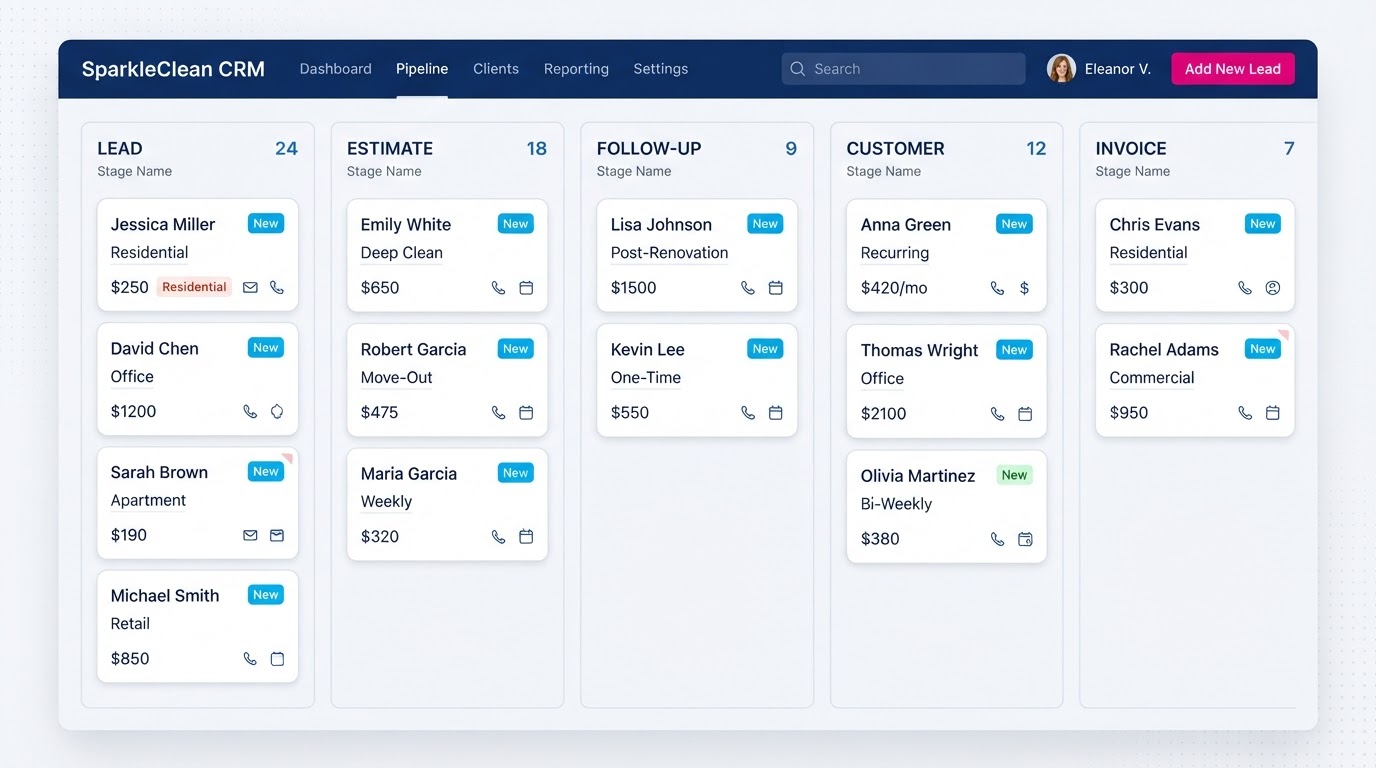This screenshot has height=768, width=1376.
Task: Click the phone icon on Olivia Martinez's card
Action: pyautogui.click(x=997, y=539)
